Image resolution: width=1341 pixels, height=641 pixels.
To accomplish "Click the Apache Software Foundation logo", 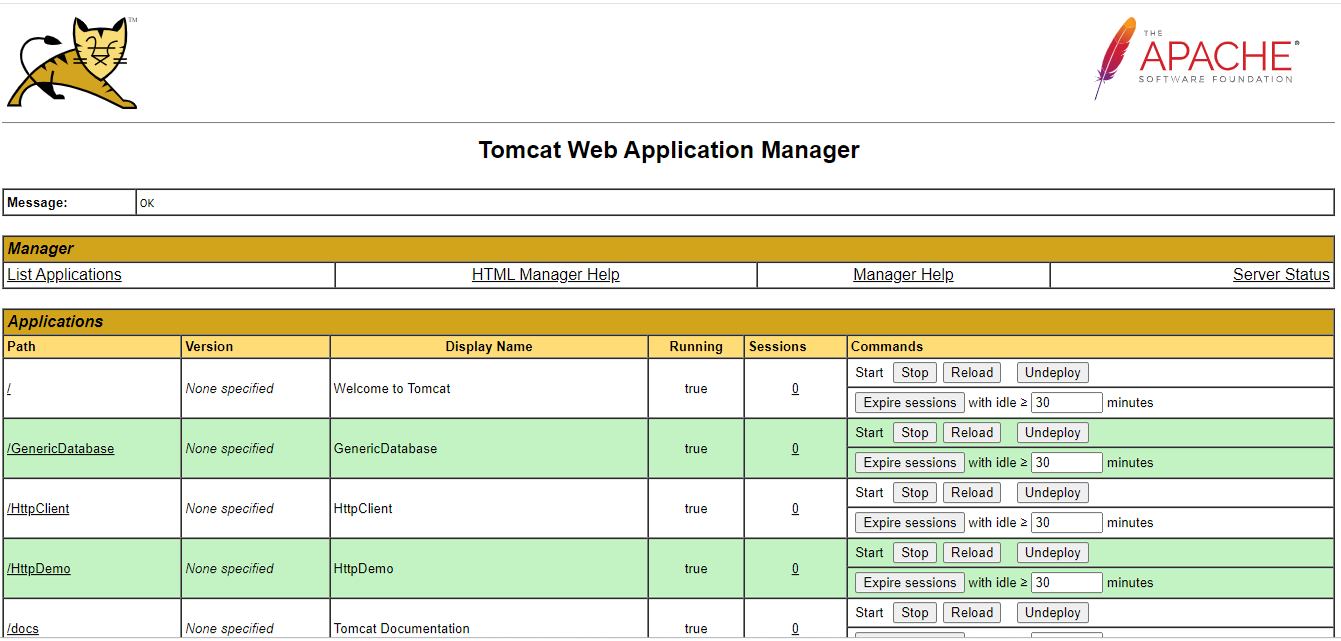I will pyautogui.click(x=1197, y=58).
